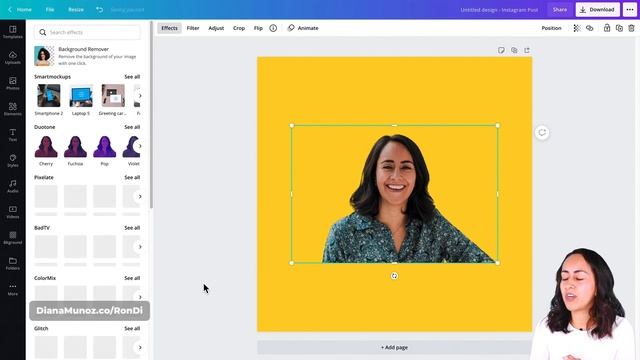Click the woman's photo on canvas
Screen dimensions: 640x360
tap(395, 194)
